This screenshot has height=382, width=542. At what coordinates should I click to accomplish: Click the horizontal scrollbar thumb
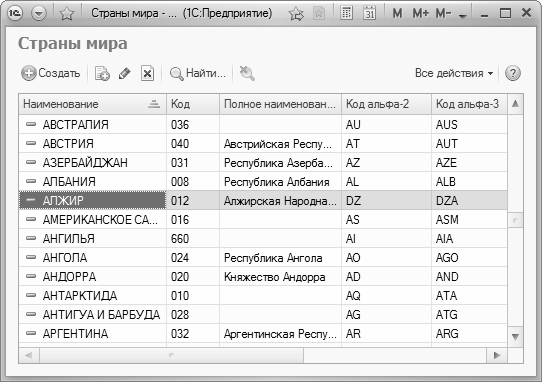(171, 355)
